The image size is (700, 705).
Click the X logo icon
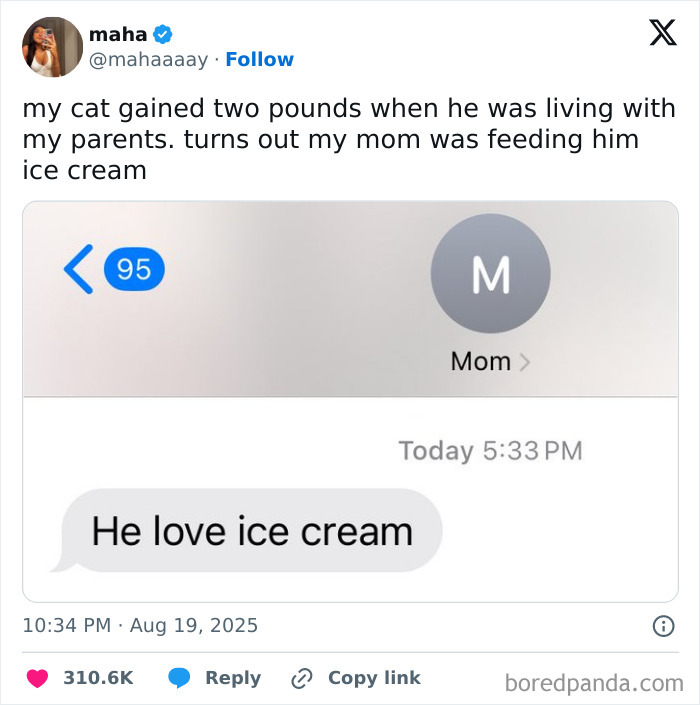[662, 32]
